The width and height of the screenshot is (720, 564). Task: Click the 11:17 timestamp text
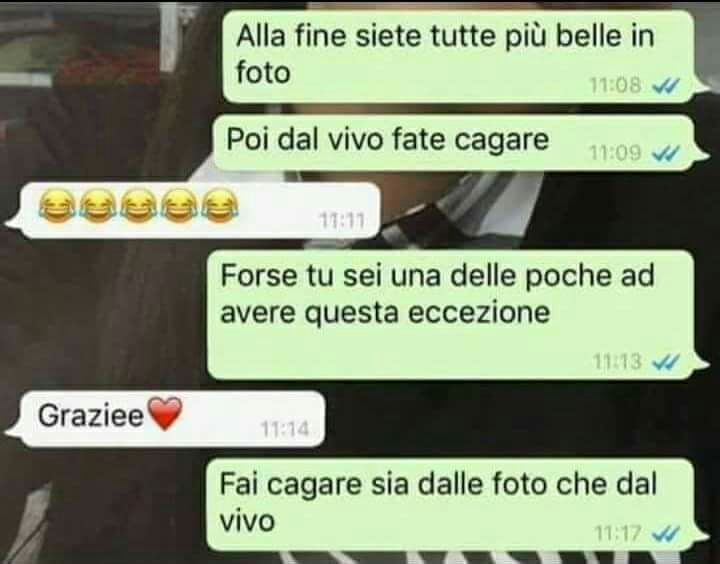coord(618,534)
